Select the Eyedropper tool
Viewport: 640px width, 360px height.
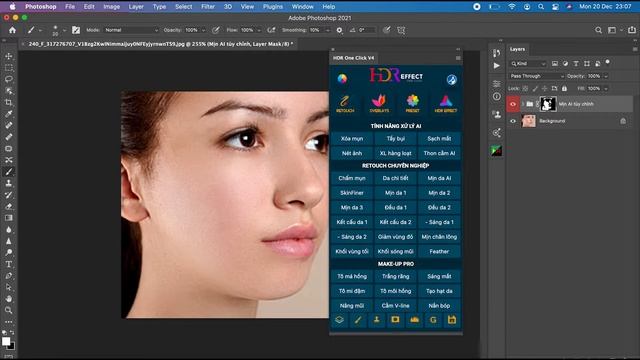pyautogui.click(x=9, y=114)
